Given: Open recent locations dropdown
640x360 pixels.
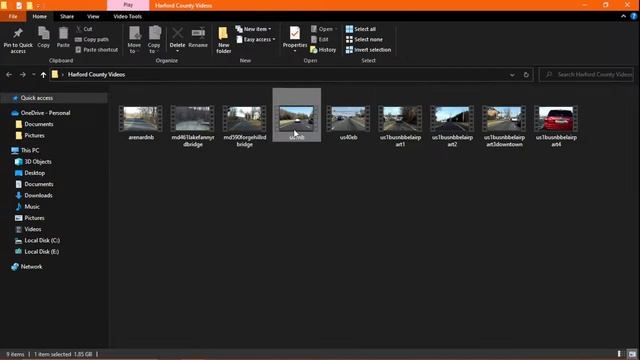Looking at the screenshot, I should coord(33,75).
